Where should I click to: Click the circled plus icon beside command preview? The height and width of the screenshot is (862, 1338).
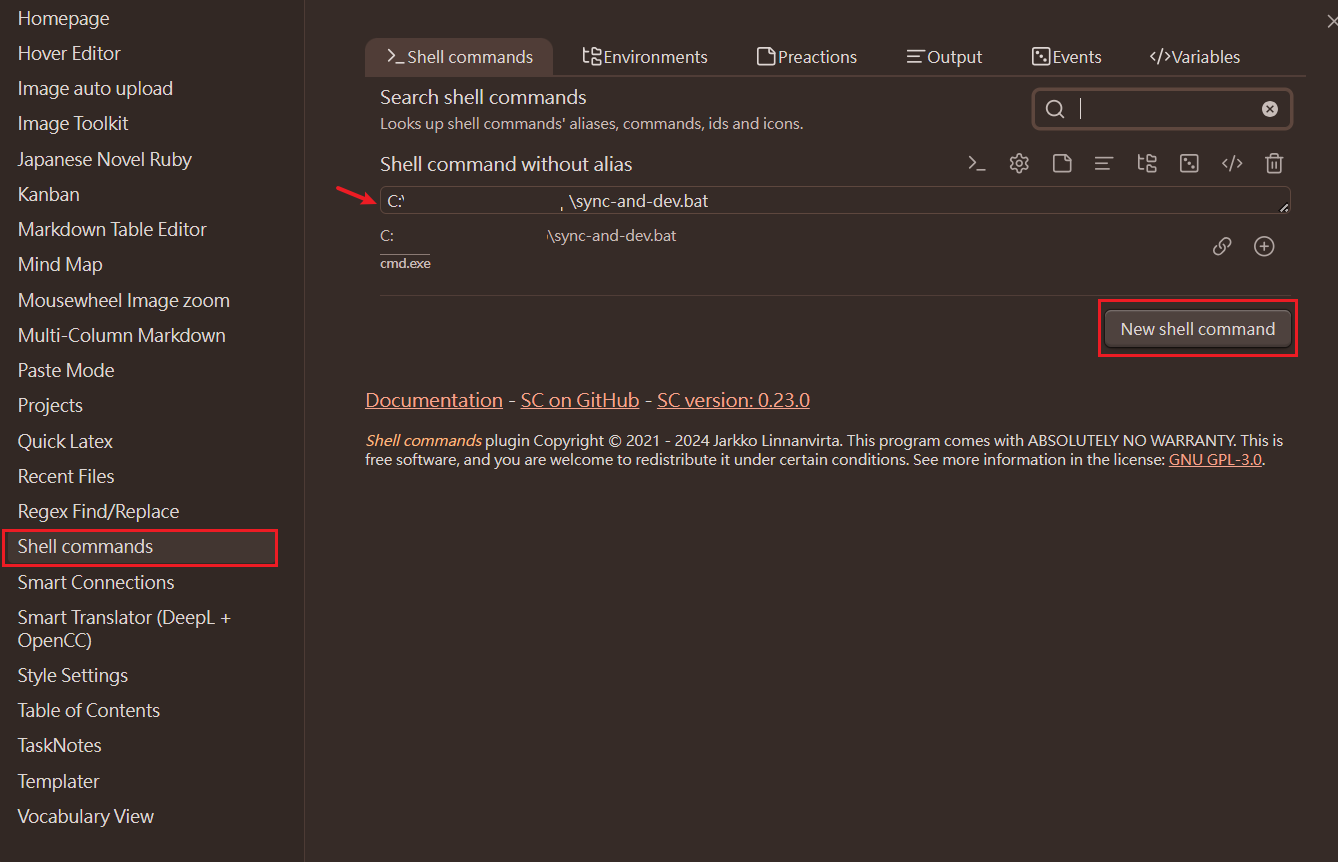[1264, 246]
